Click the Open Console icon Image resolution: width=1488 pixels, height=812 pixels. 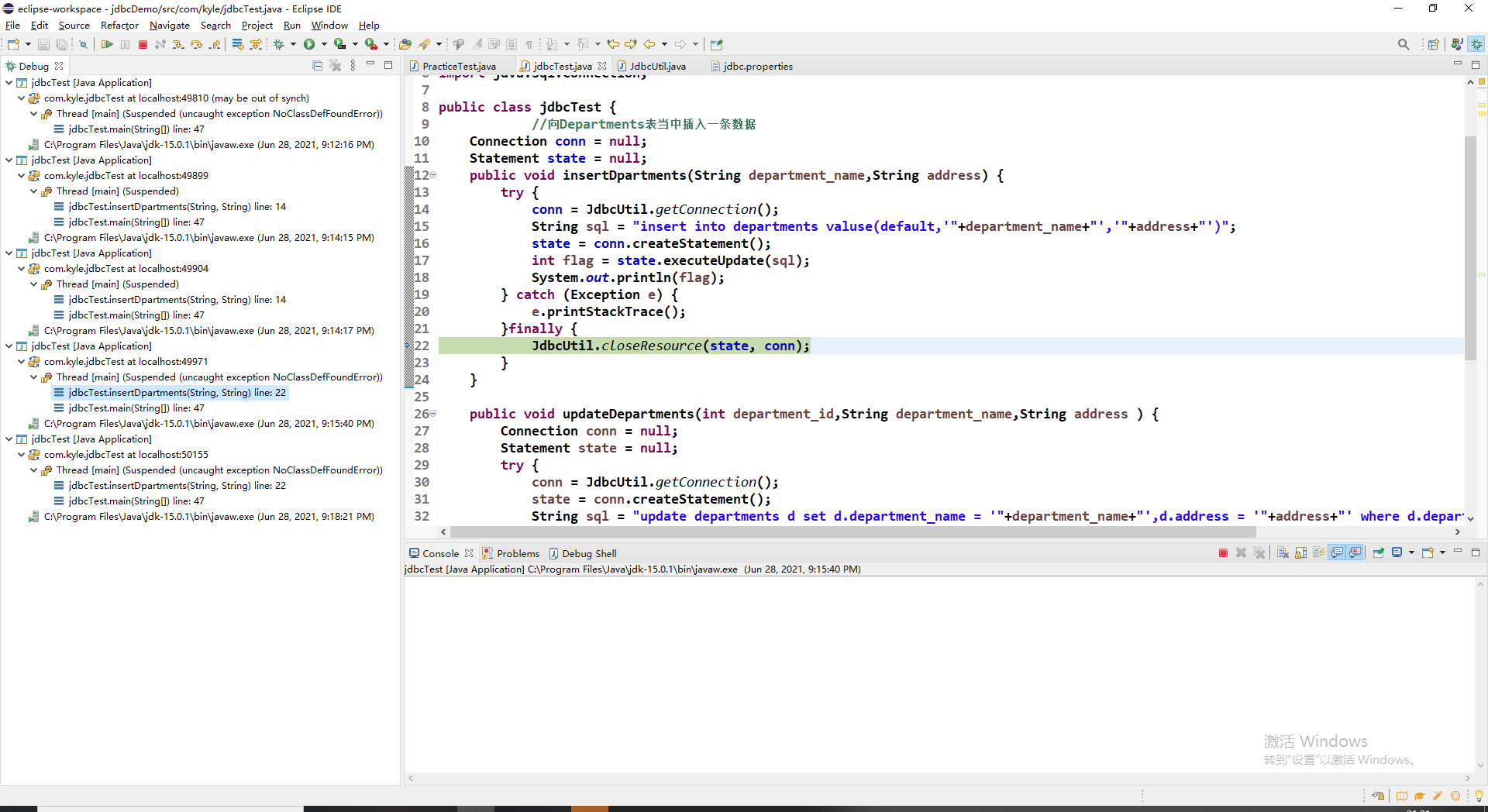click(1428, 553)
